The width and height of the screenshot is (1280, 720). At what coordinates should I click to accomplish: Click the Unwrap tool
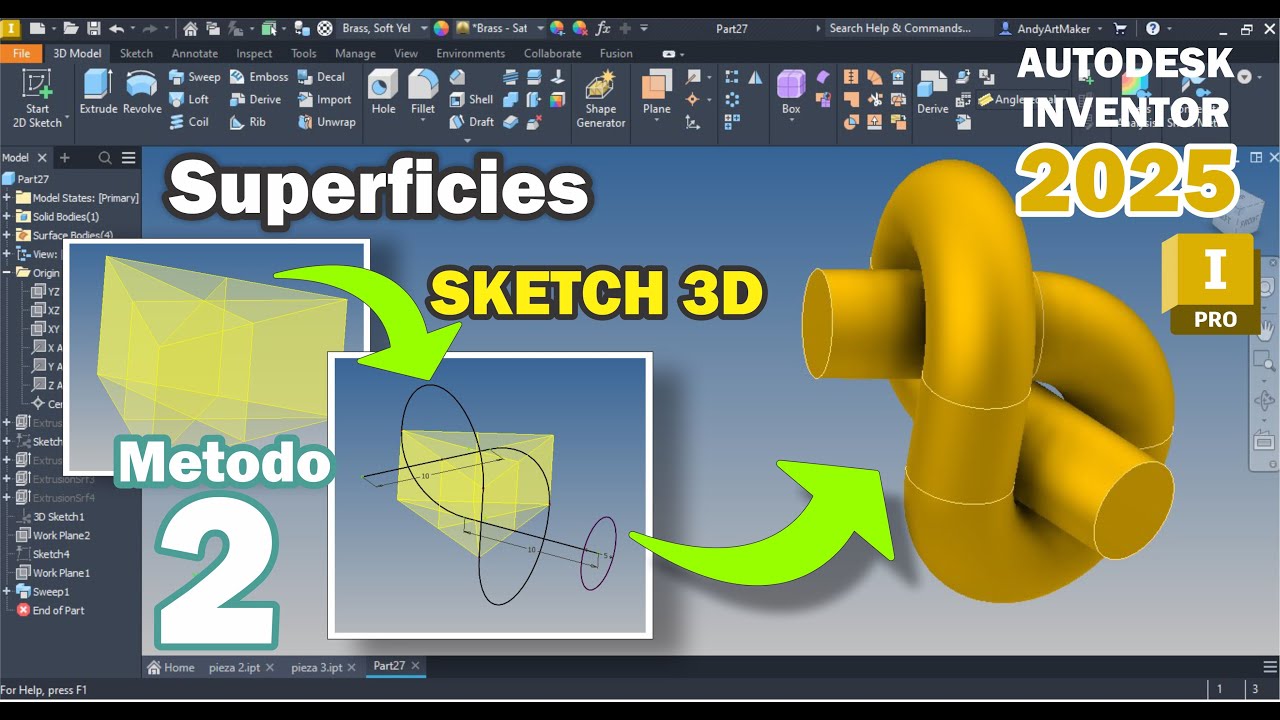[326, 122]
